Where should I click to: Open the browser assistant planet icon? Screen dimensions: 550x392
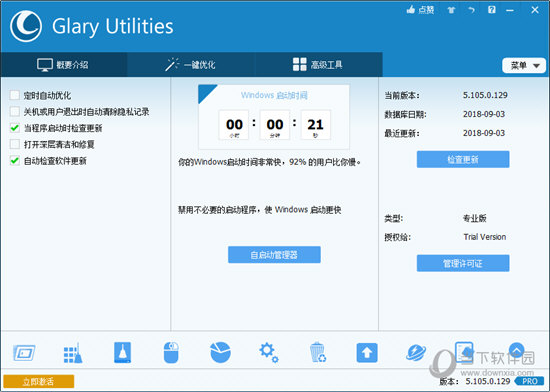pyautogui.click(x=416, y=352)
